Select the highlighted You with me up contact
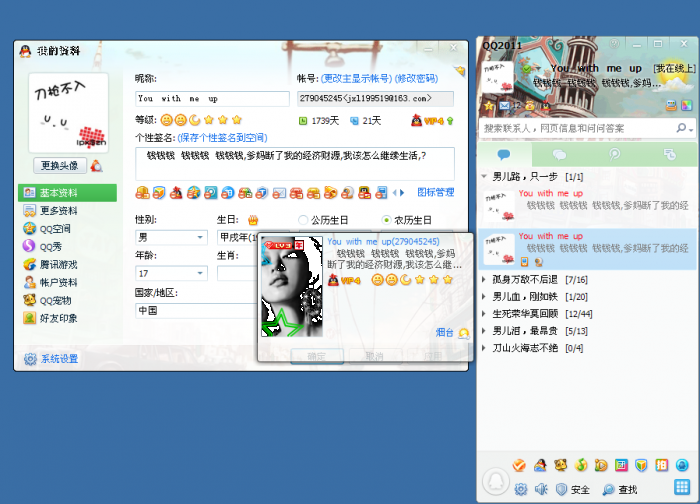 [588, 249]
